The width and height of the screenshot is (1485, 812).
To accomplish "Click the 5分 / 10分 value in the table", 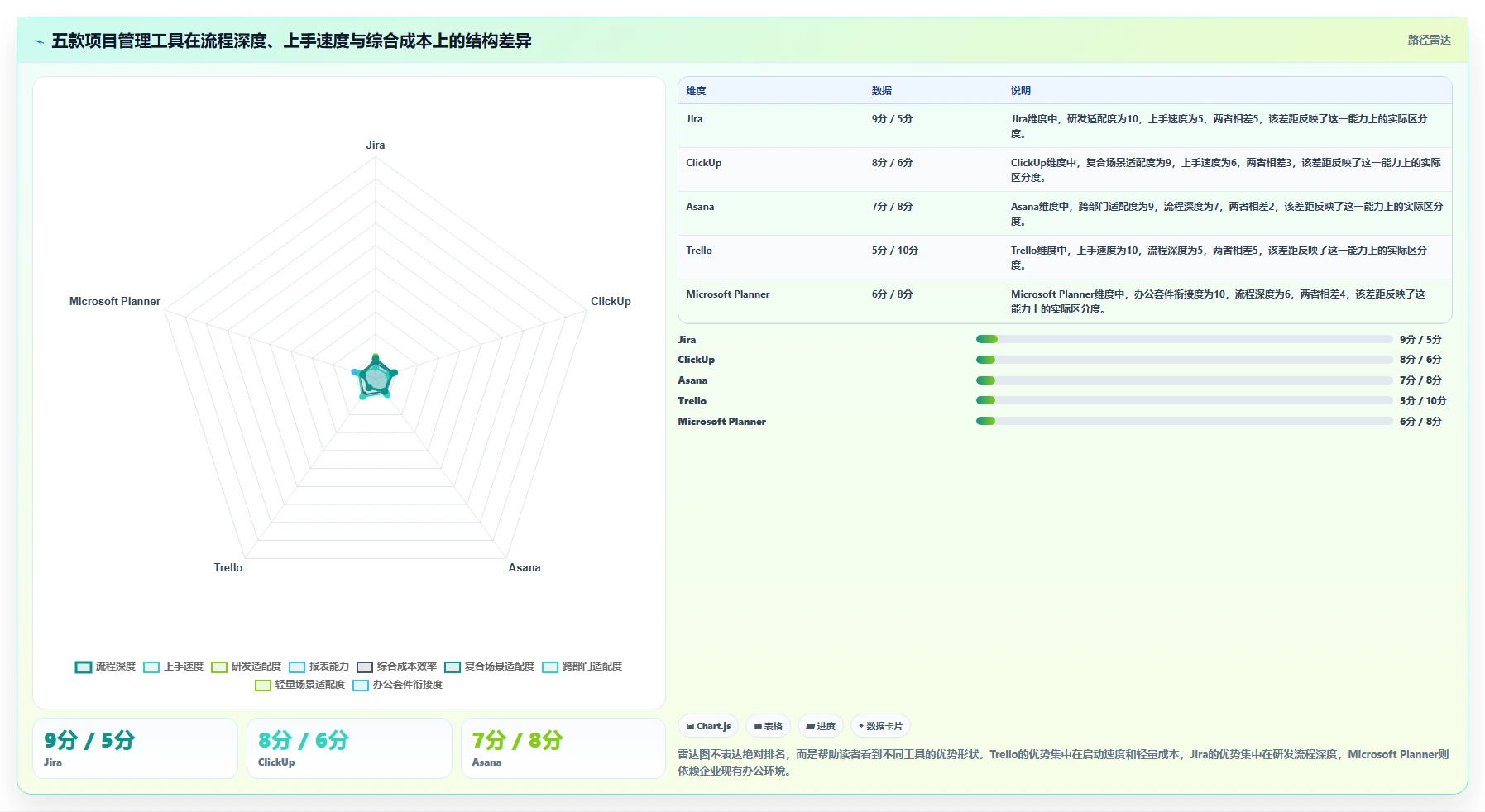I will click(894, 251).
